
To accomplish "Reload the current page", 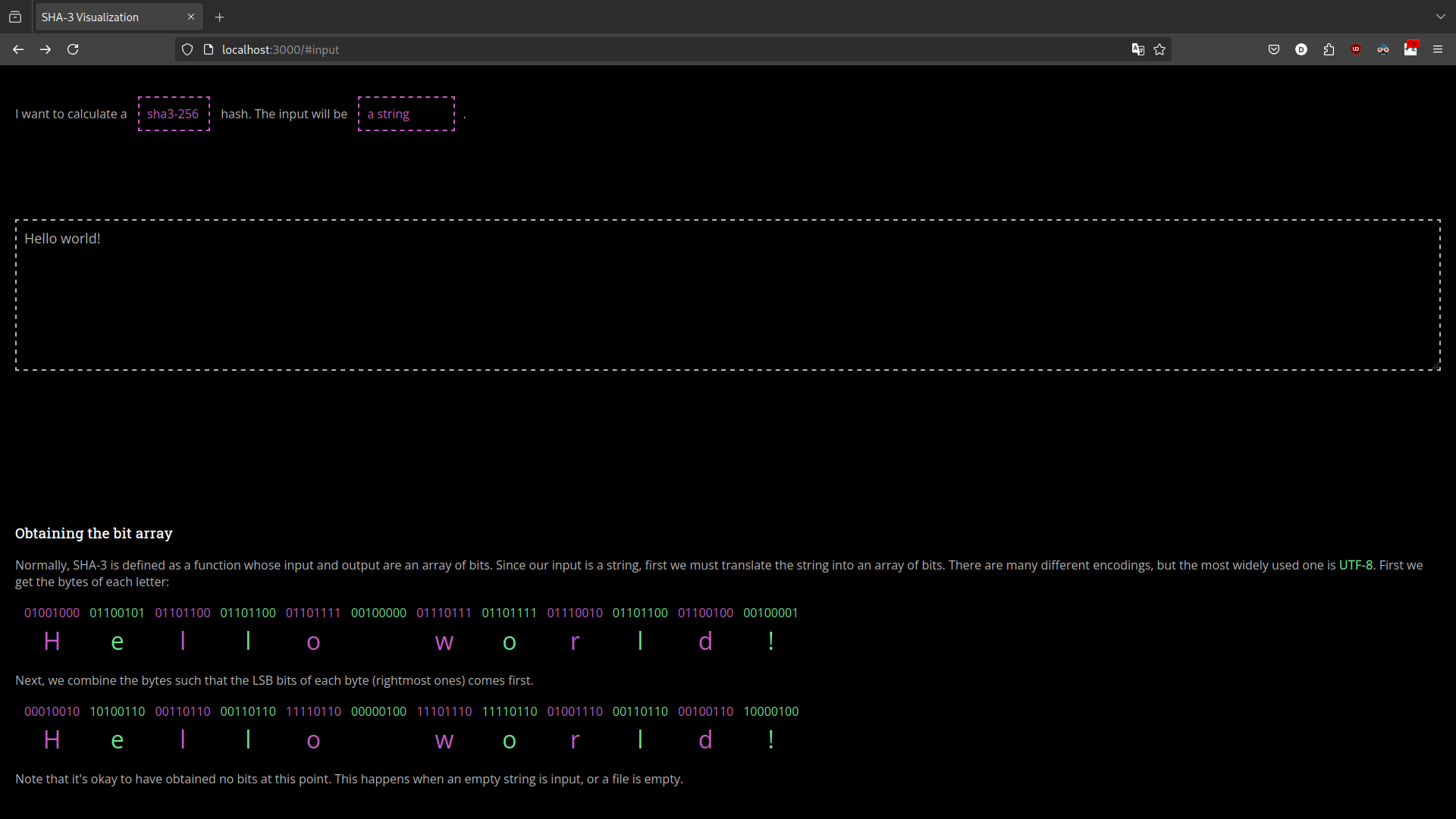I will (x=72, y=49).
